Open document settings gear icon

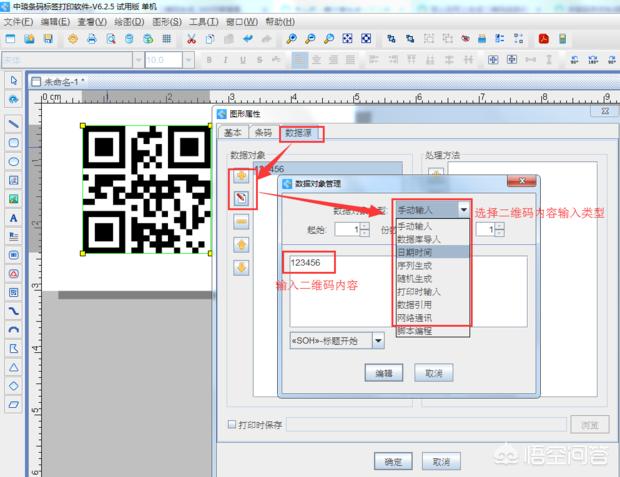pos(73,39)
